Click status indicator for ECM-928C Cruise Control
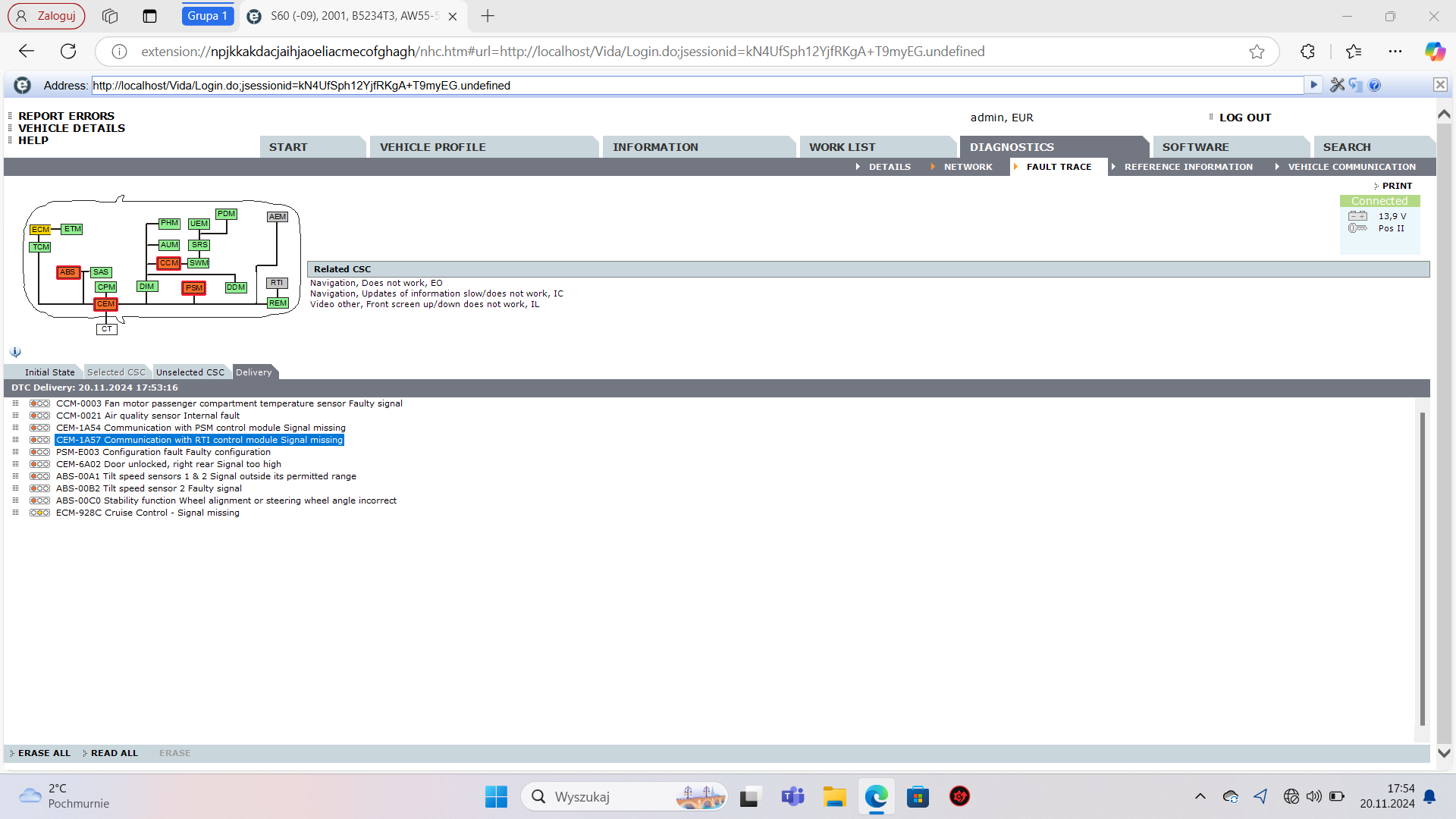The width and height of the screenshot is (1456, 819). (x=39, y=513)
